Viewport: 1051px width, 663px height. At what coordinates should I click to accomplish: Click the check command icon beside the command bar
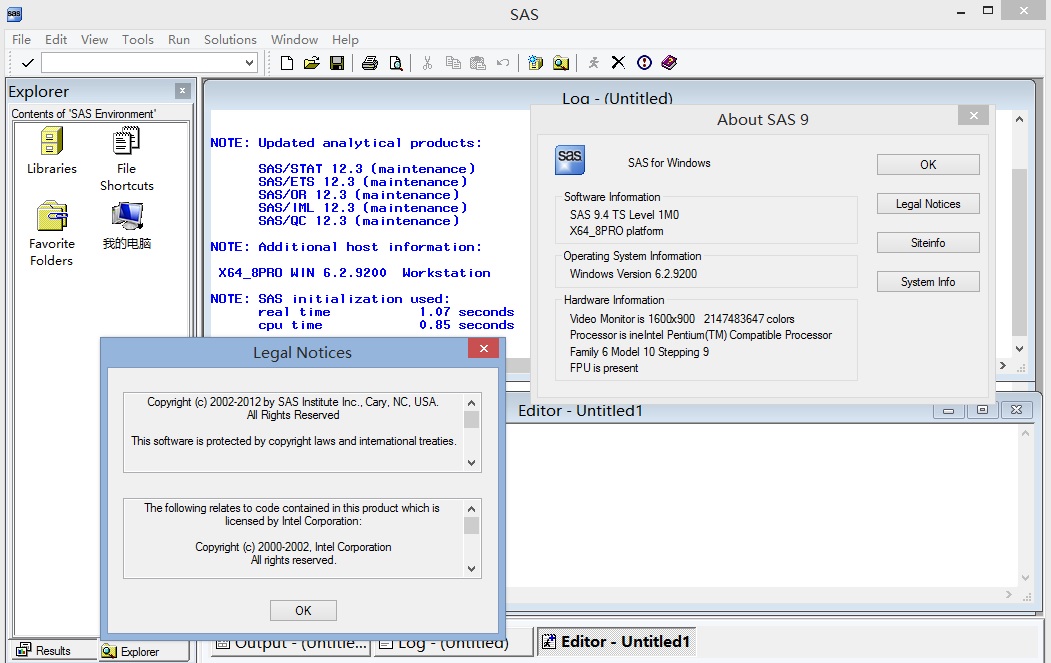point(26,62)
